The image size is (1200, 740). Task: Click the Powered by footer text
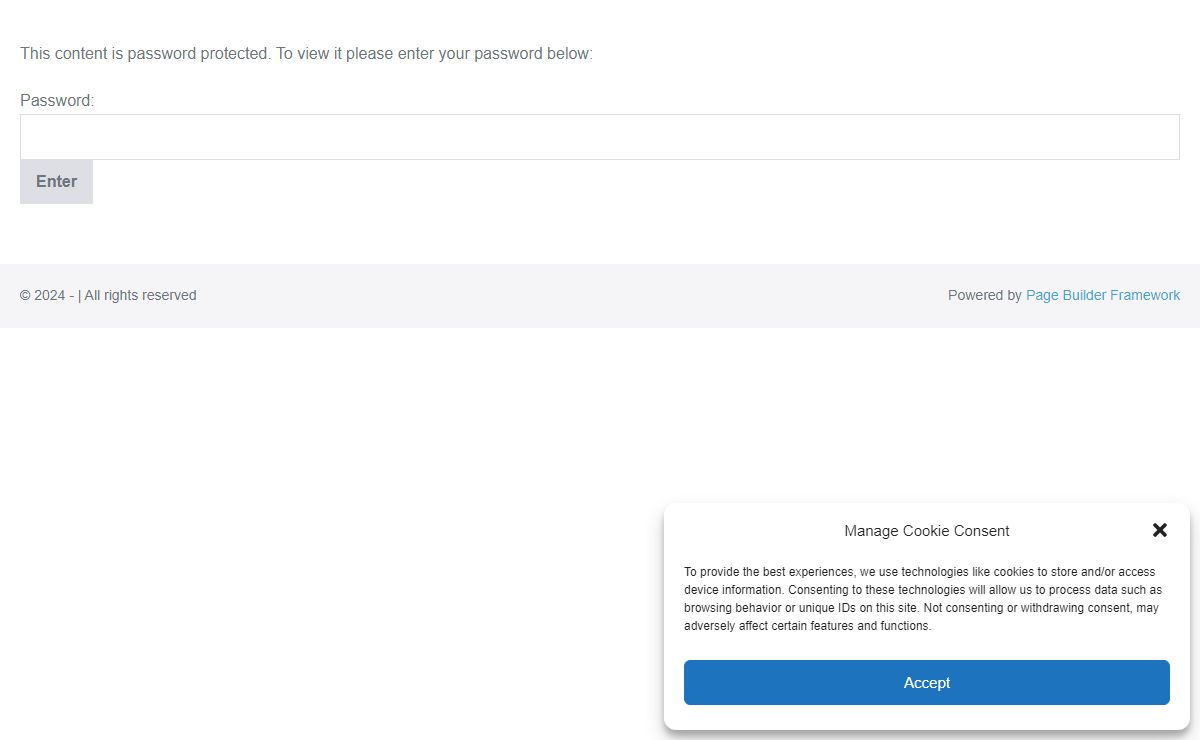coord(985,295)
